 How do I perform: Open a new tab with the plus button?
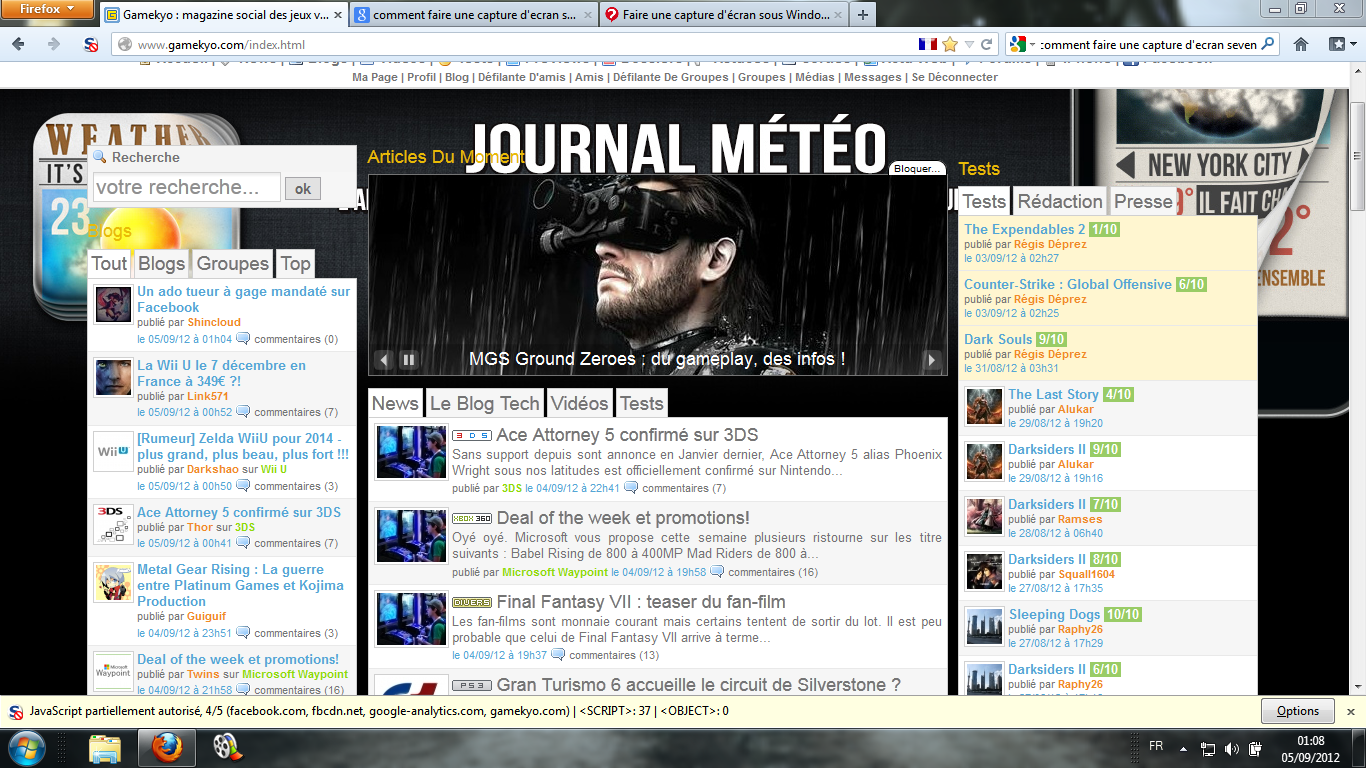862,15
